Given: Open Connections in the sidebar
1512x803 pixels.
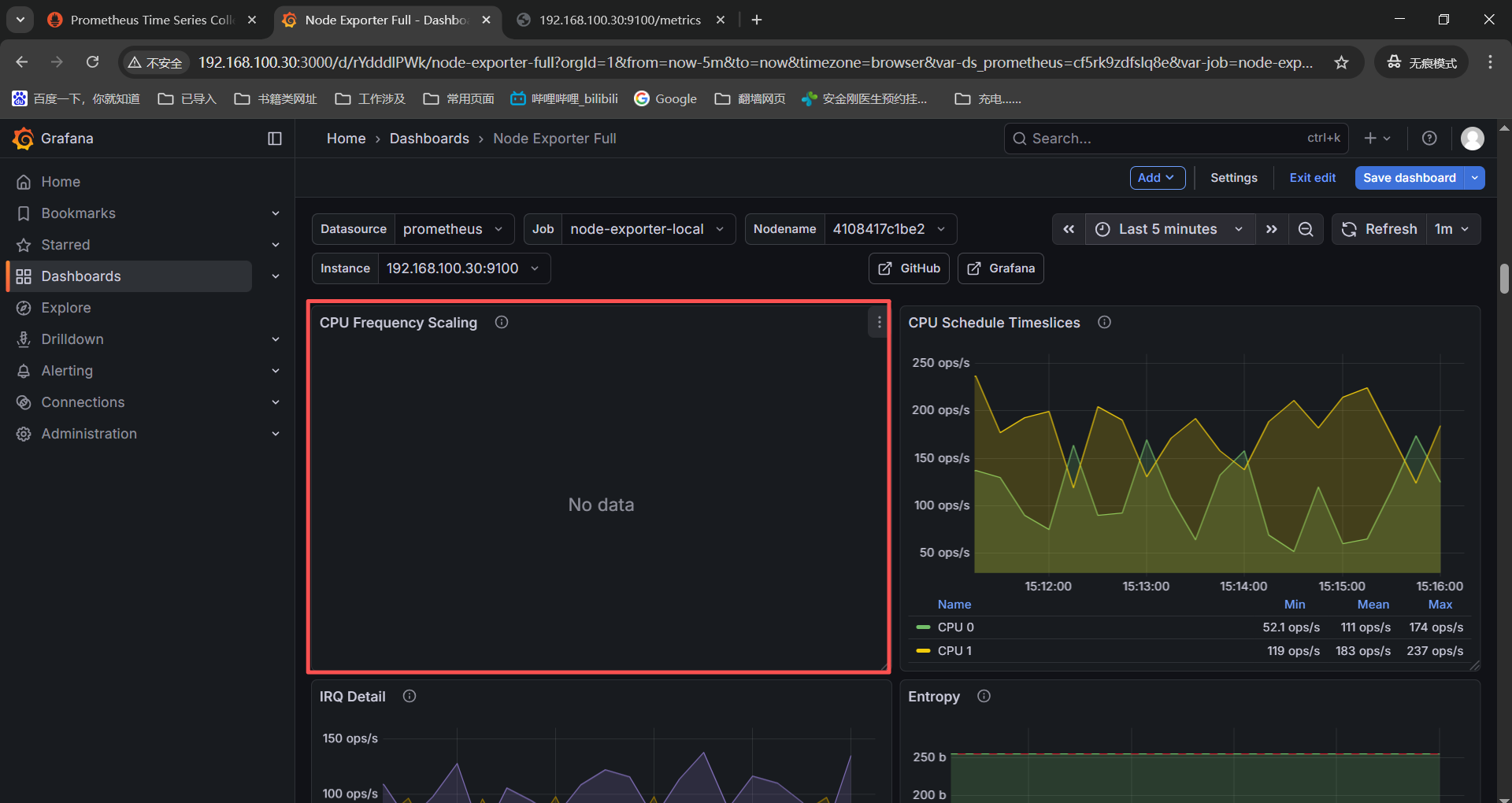Looking at the screenshot, I should (x=83, y=402).
